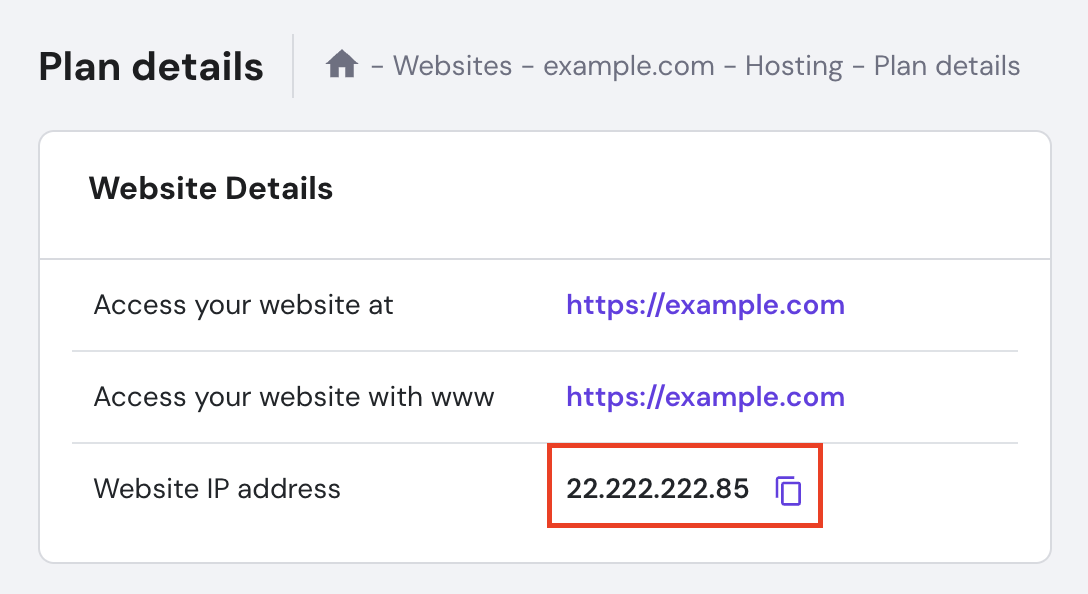Go to Hosting via the breadcrumb
Image resolution: width=1088 pixels, height=594 pixels.
click(x=793, y=66)
